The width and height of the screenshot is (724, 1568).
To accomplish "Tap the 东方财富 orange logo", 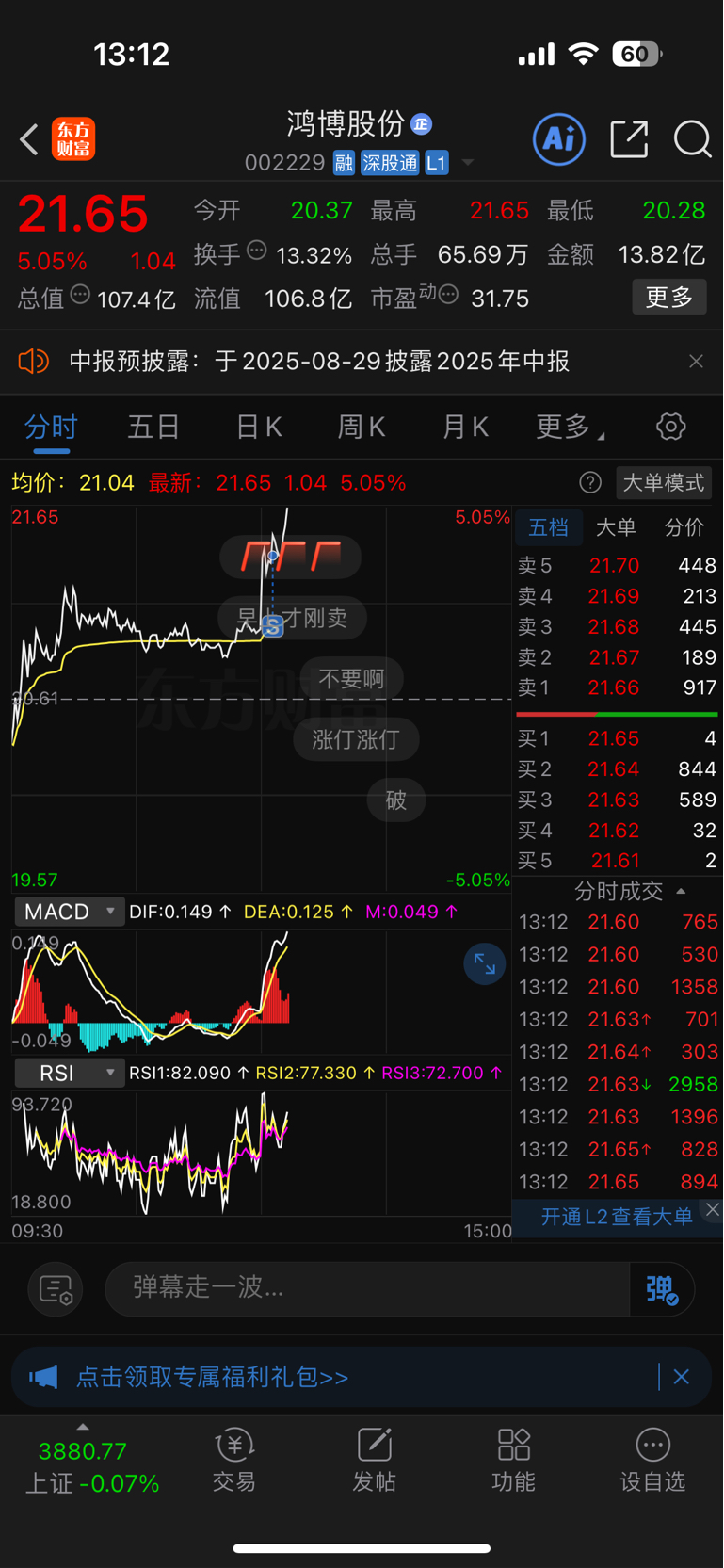I will pyautogui.click(x=73, y=139).
